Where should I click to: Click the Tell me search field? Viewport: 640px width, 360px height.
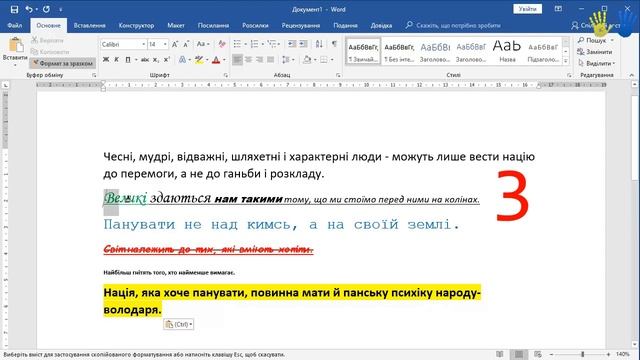point(453,25)
